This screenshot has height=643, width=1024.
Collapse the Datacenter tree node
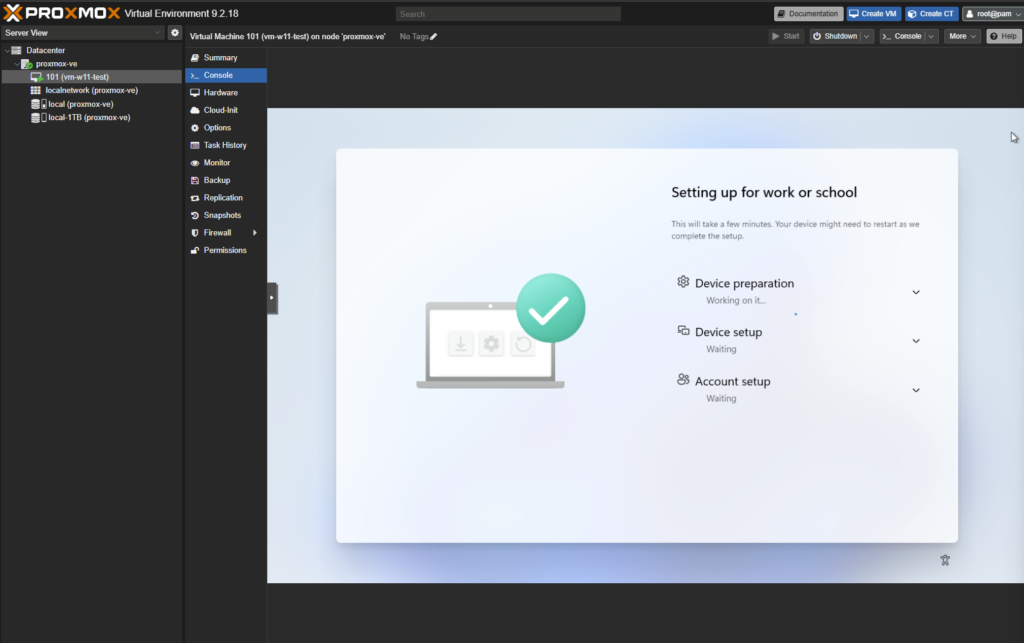[x=7, y=50]
